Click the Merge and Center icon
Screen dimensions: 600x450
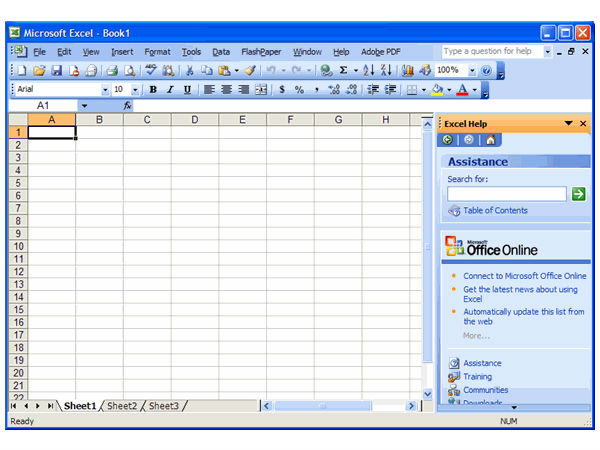click(261, 90)
